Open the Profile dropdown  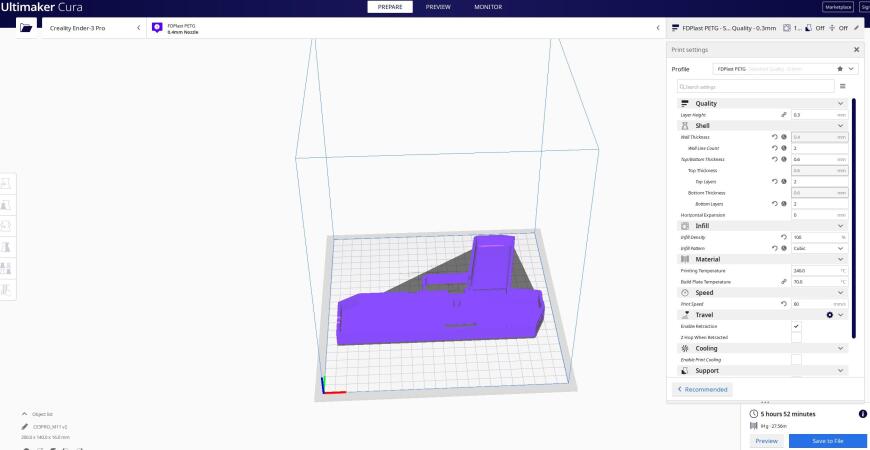click(785, 69)
